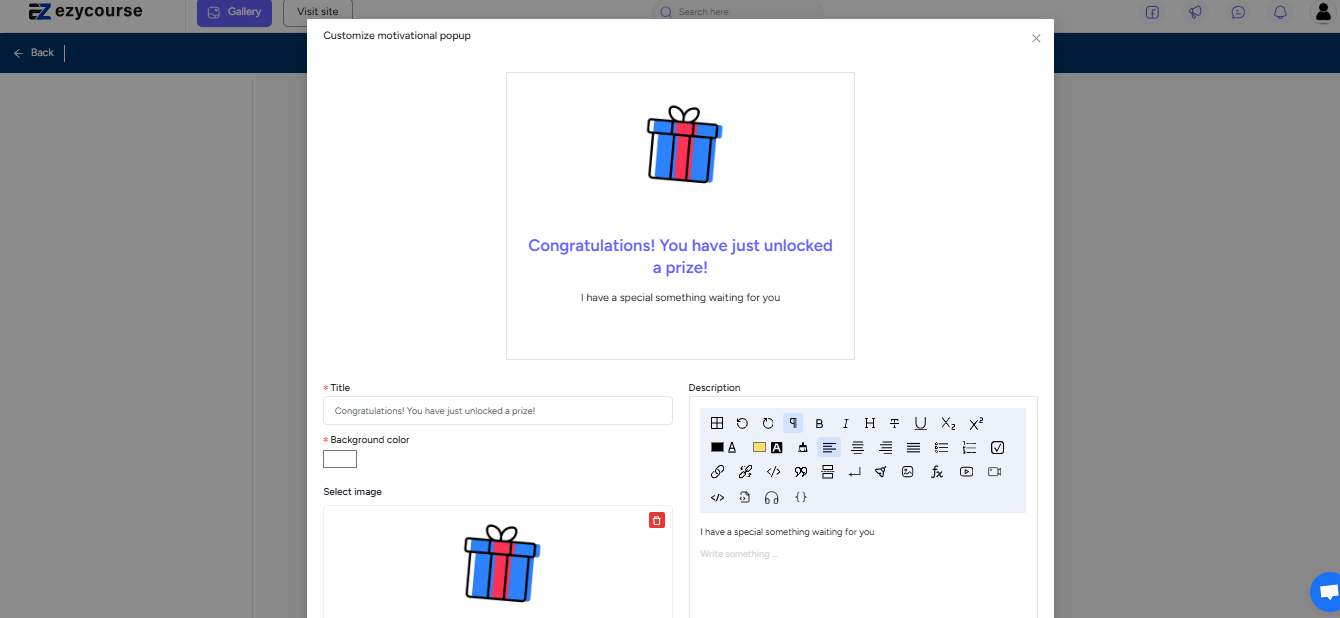Viewport: 1340px width, 618px height.
Task: Open the notifications bell
Action: coord(1280,12)
